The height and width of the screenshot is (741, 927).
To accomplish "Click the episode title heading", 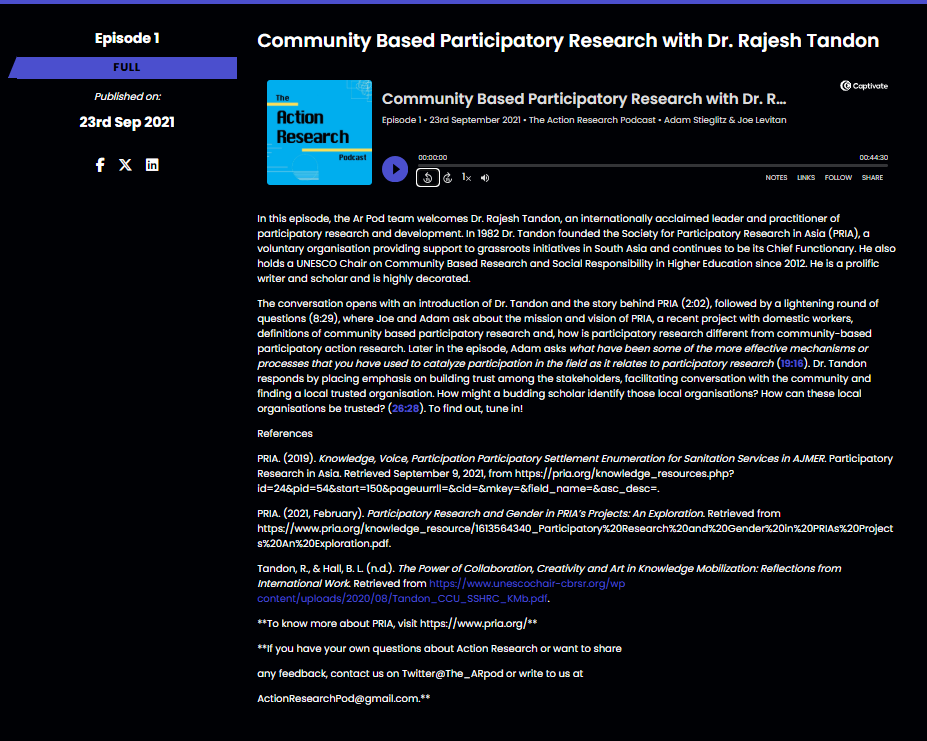I will 568,41.
